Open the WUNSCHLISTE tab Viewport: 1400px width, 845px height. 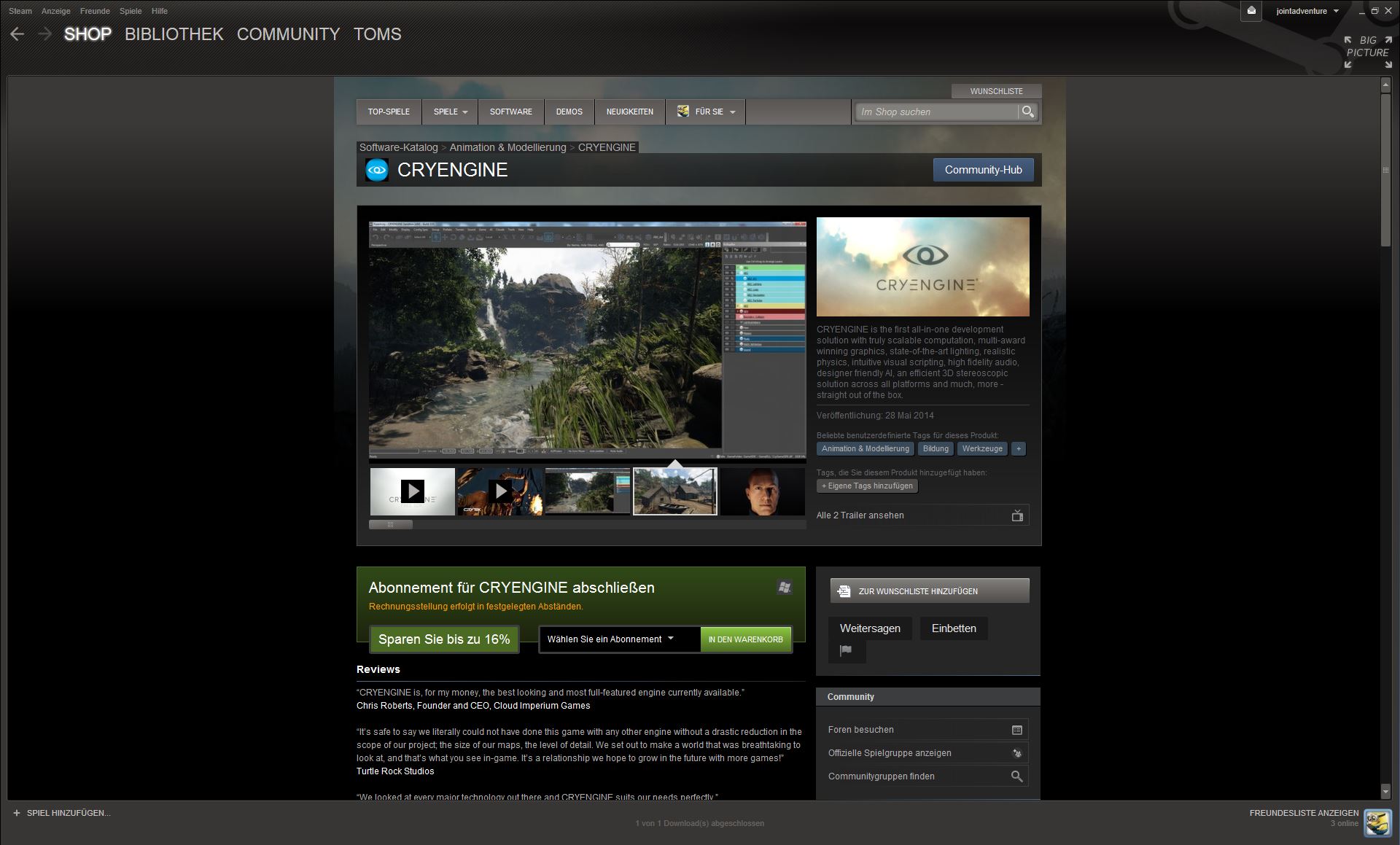pyautogui.click(x=996, y=91)
